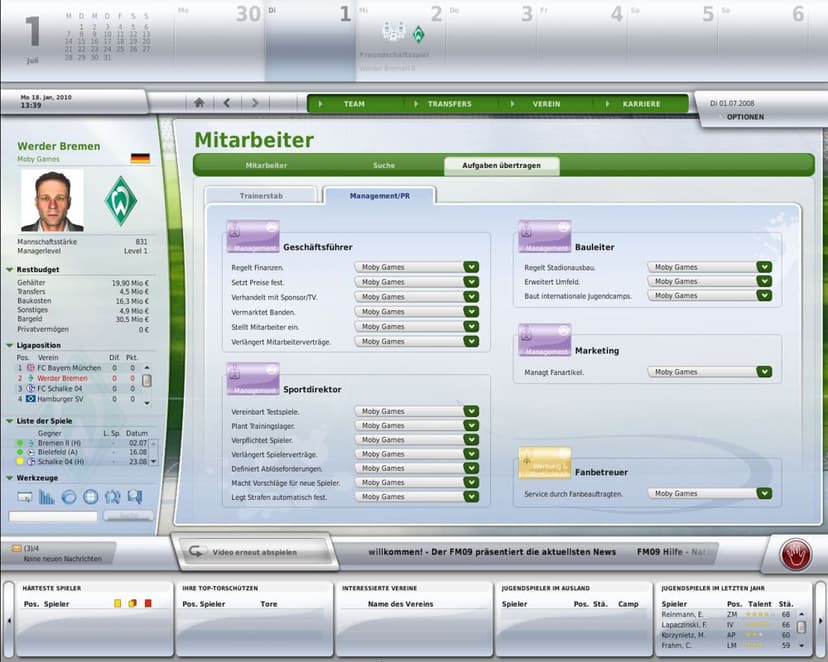Open the TRANSFERS menu
The image size is (828, 662).
449,104
